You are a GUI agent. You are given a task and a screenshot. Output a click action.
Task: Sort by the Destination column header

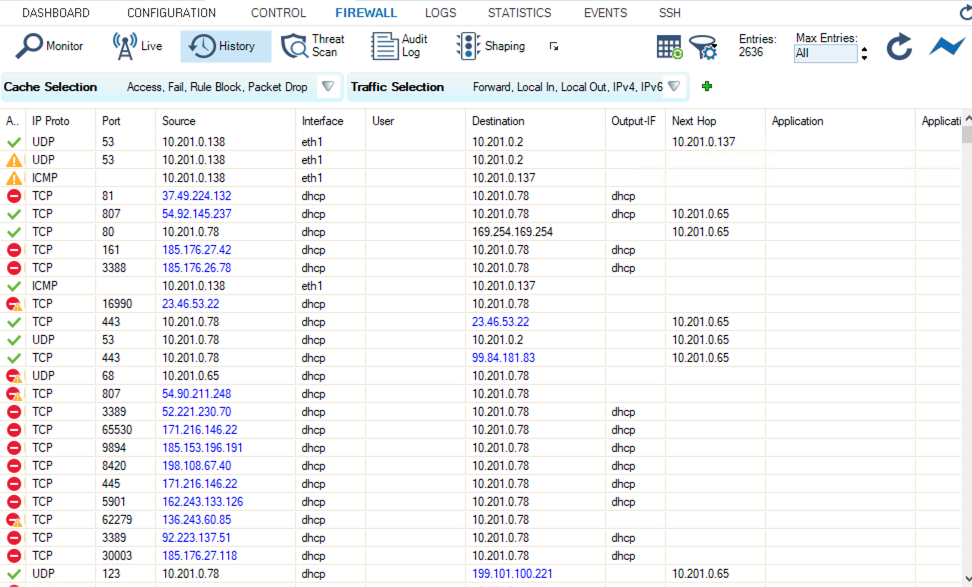498,121
